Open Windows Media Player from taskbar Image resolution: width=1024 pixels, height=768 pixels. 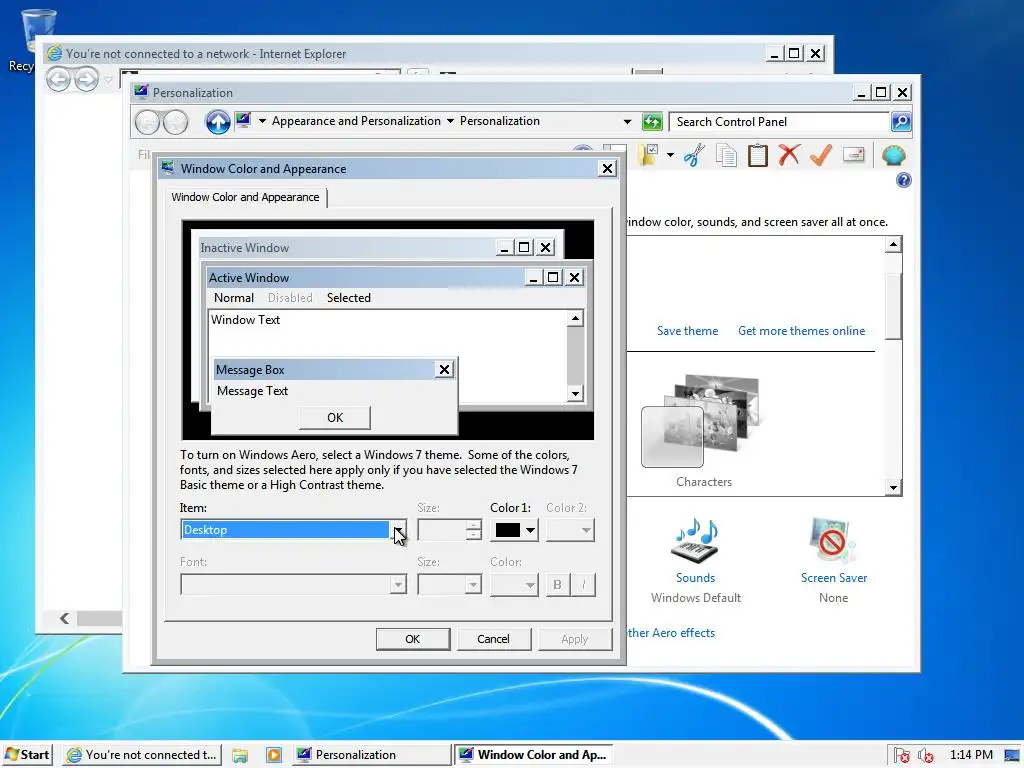[274, 755]
